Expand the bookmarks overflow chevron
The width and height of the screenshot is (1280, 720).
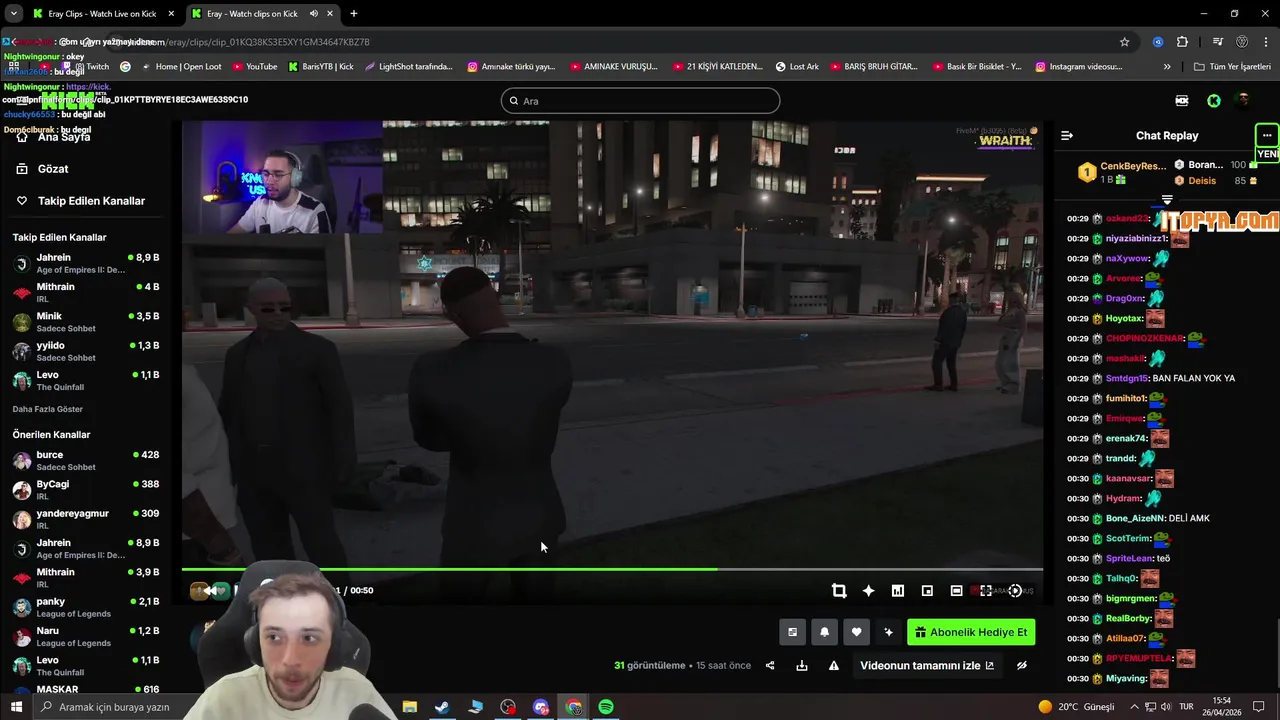[1167, 67]
